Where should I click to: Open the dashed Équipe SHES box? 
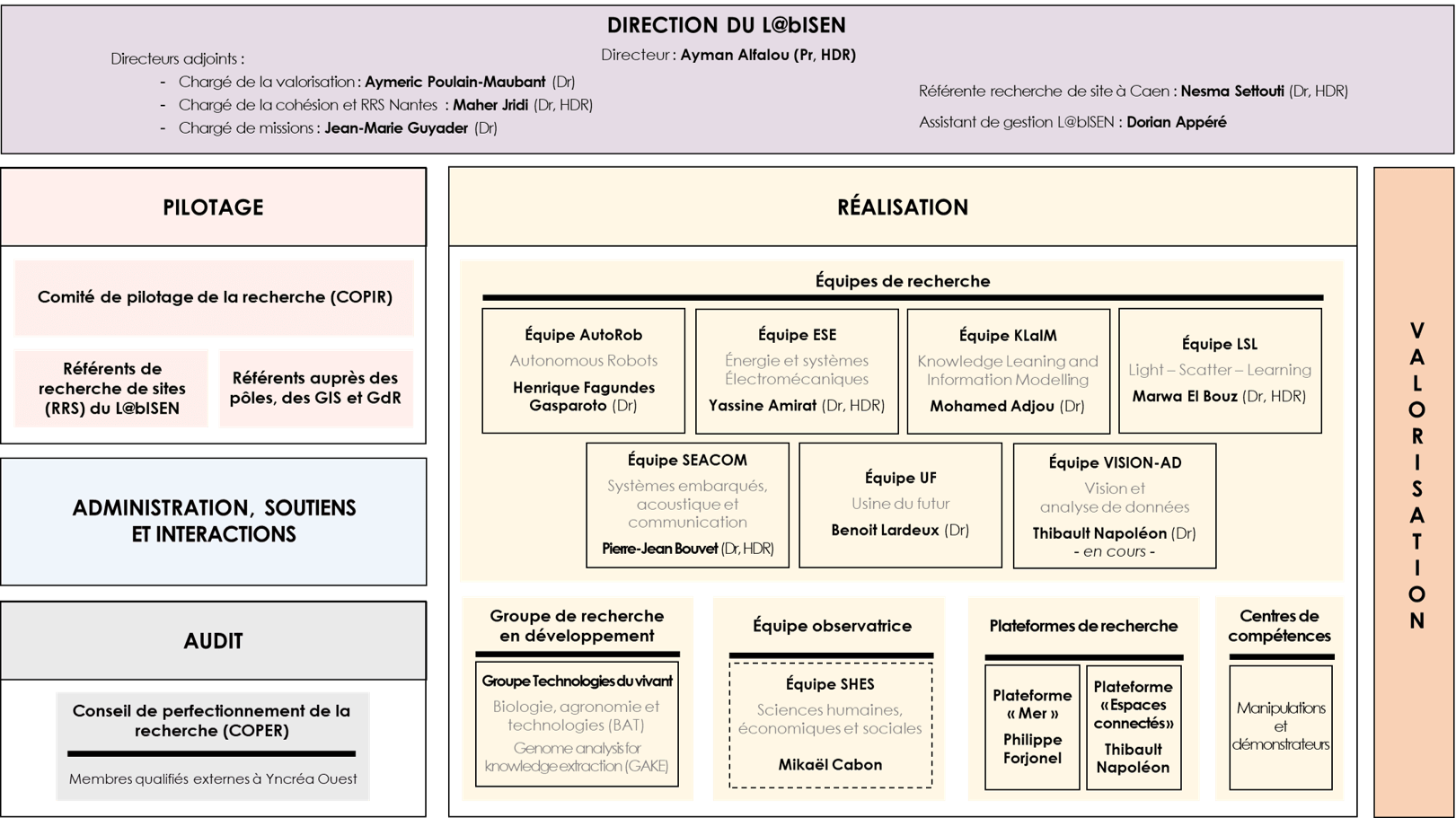tap(830, 726)
